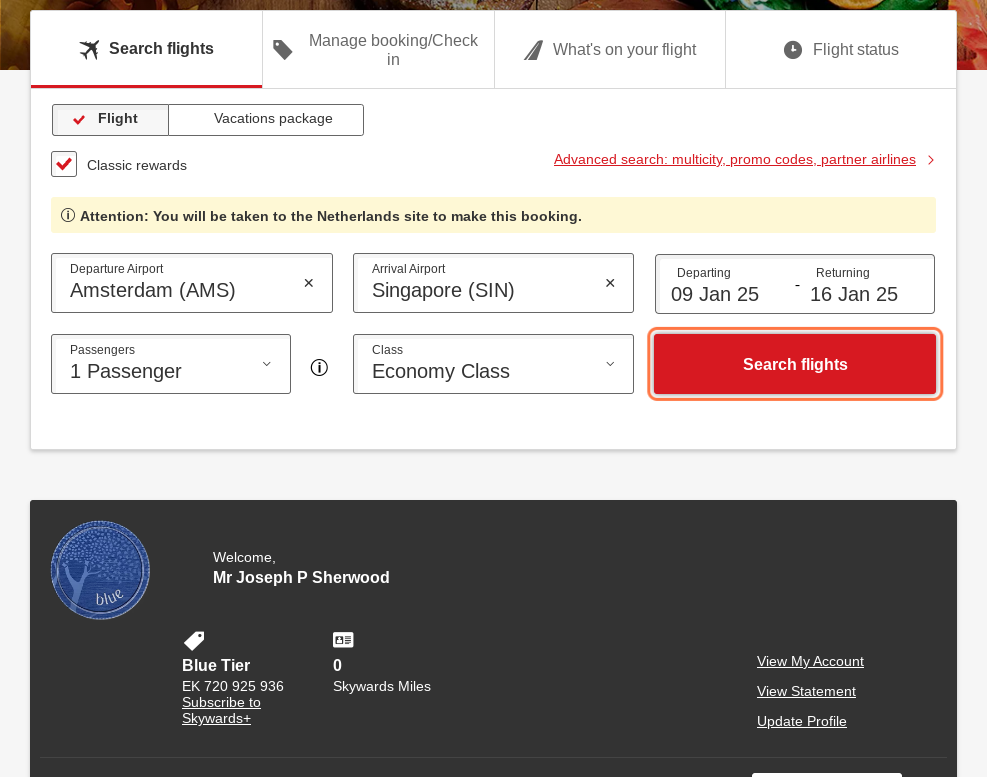
Task: Click the Departure Airport Amsterdam field
Action: [x=192, y=283]
